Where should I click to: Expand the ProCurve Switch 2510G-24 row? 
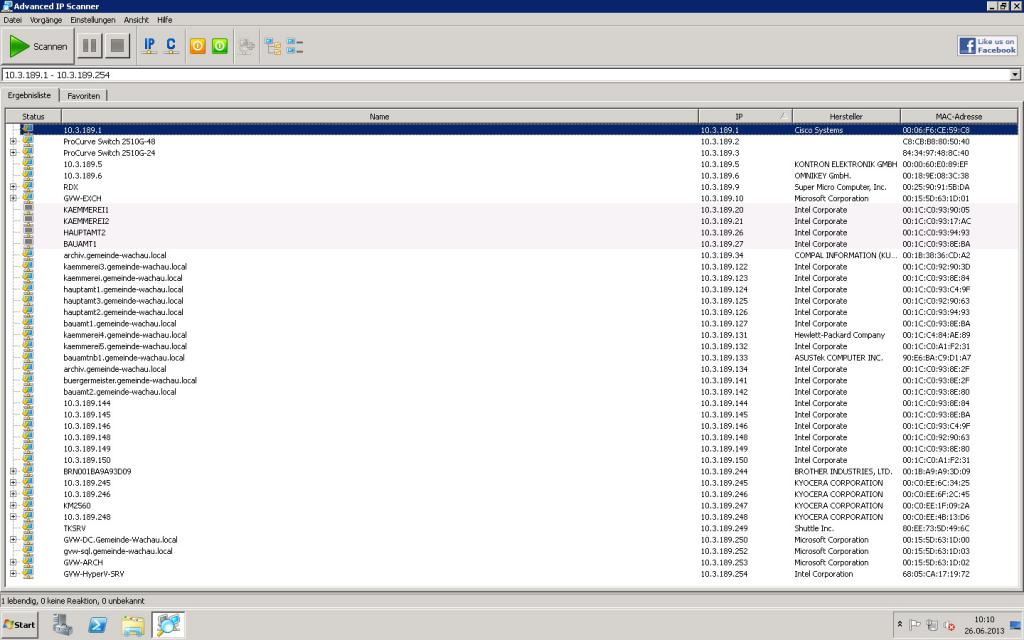click(x=13, y=153)
